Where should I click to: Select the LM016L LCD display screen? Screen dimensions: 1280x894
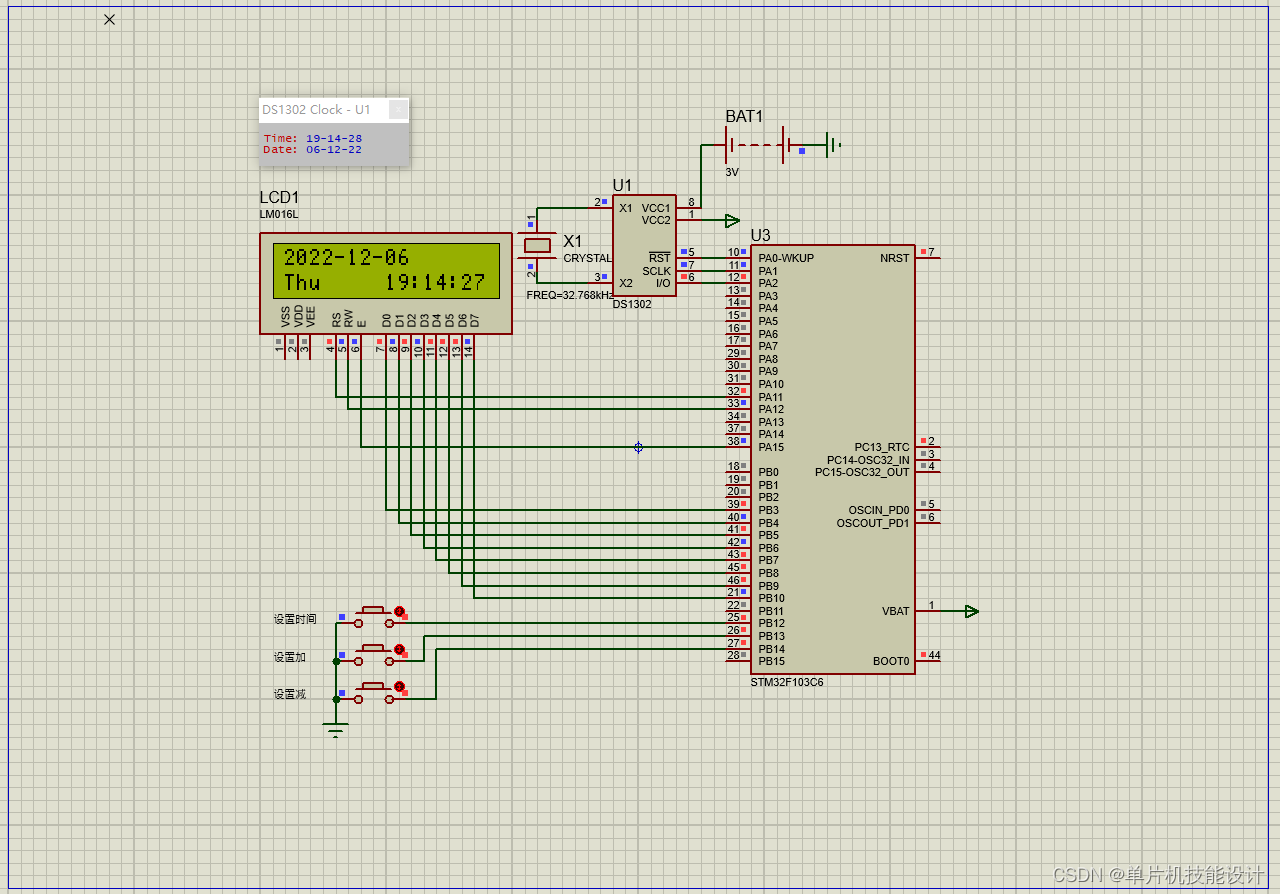coord(386,270)
